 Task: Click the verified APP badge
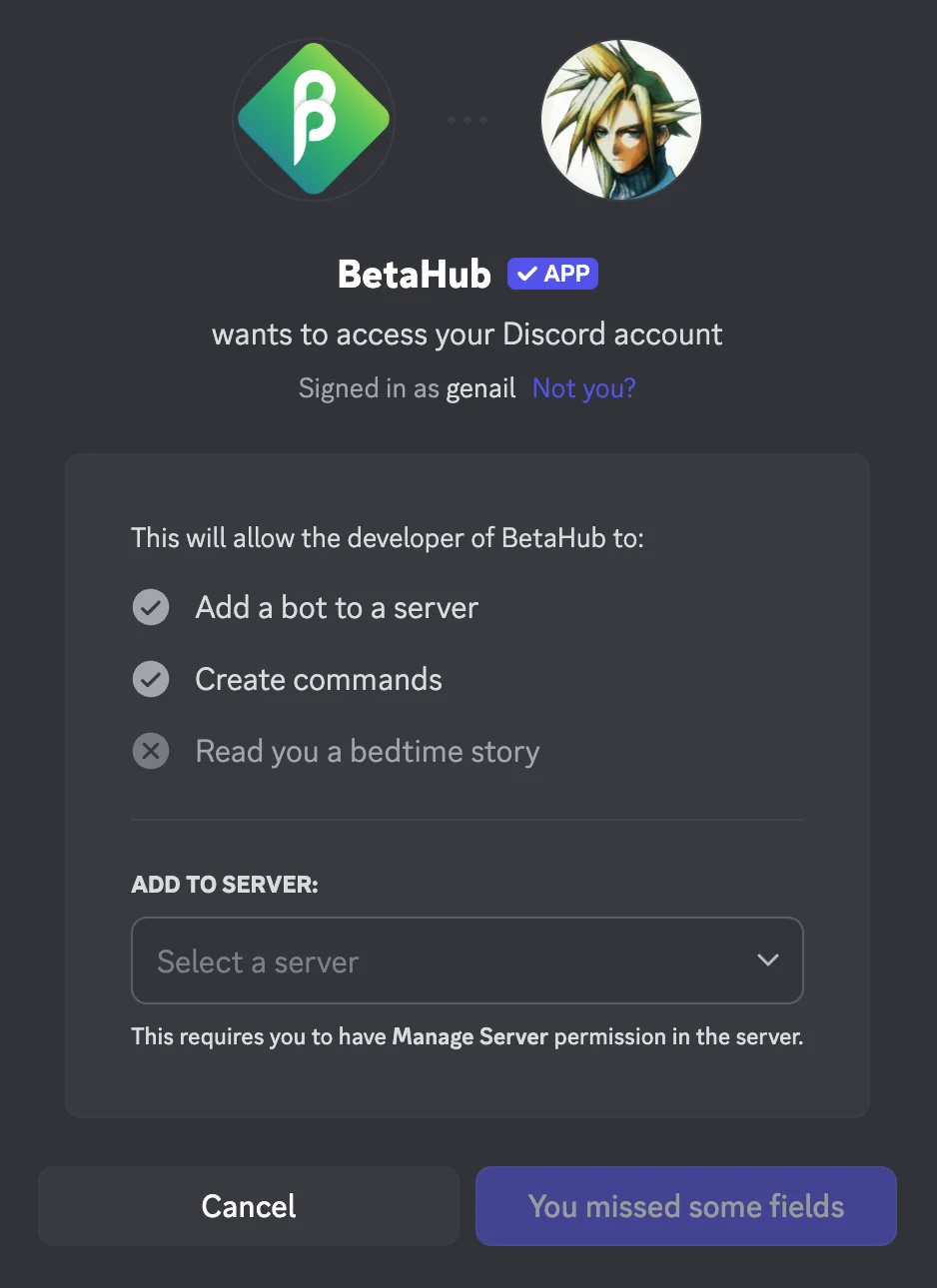552,274
